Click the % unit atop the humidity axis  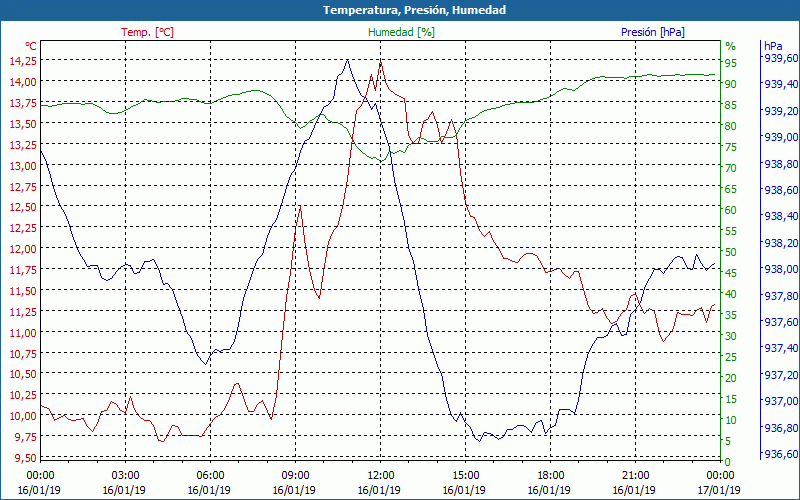pyautogui.click(x=731, y=46)
